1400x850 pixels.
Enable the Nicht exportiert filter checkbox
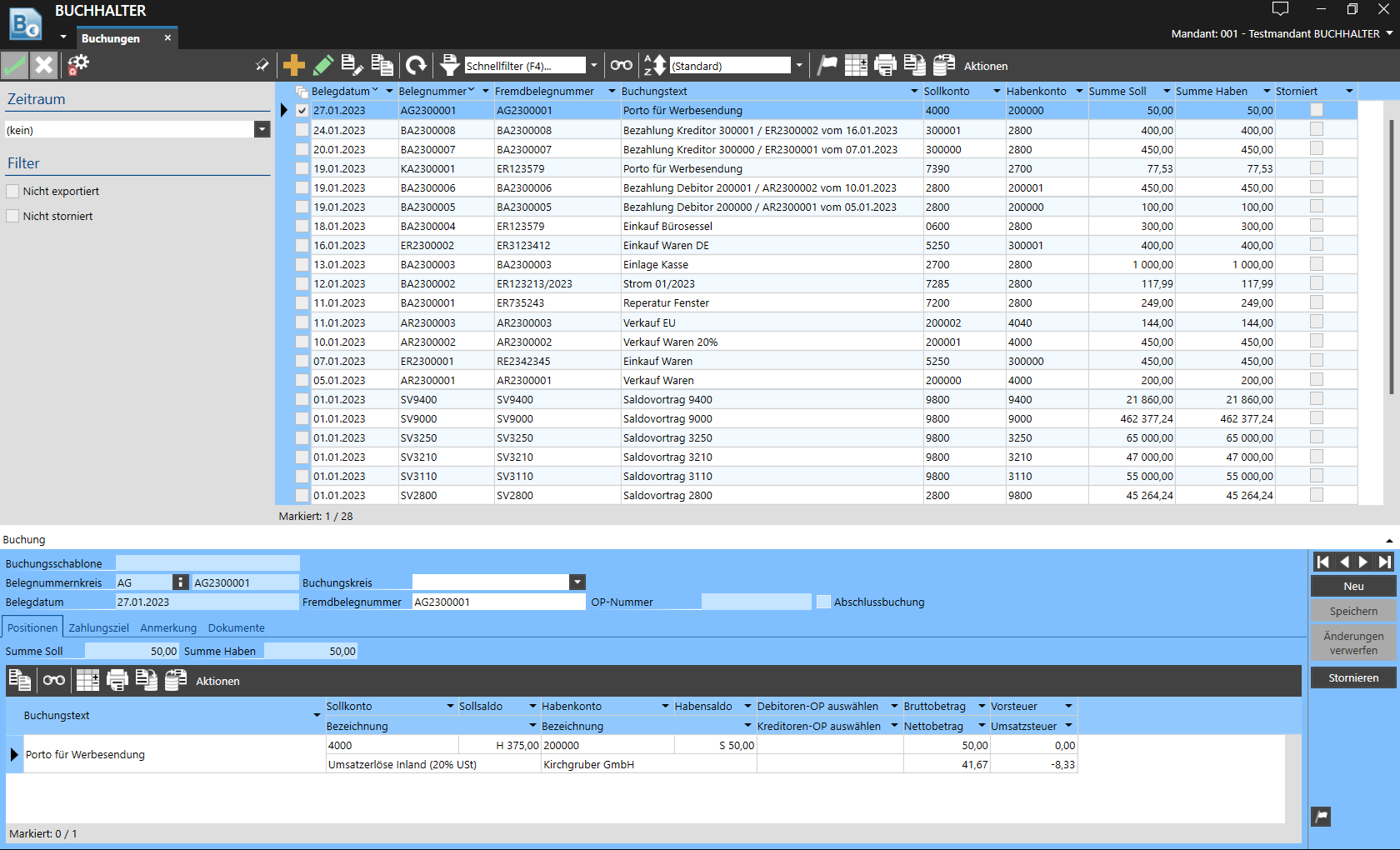click(x=12, y=191)
